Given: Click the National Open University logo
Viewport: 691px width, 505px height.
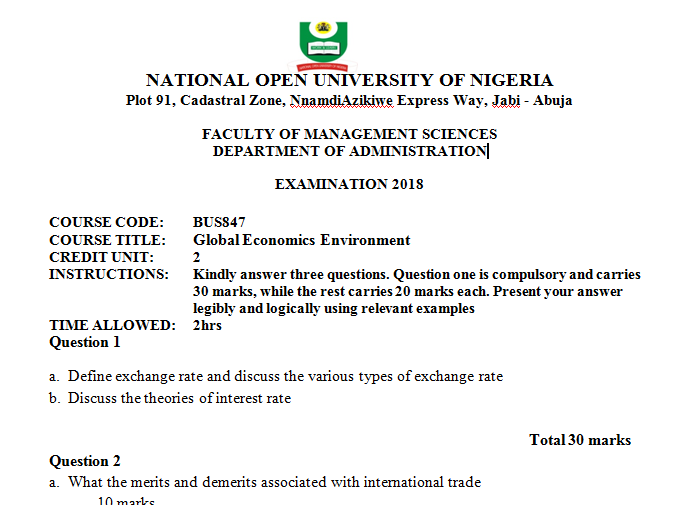Looking at the screenshot, I should pyautogui.click(x=323, y=39).
